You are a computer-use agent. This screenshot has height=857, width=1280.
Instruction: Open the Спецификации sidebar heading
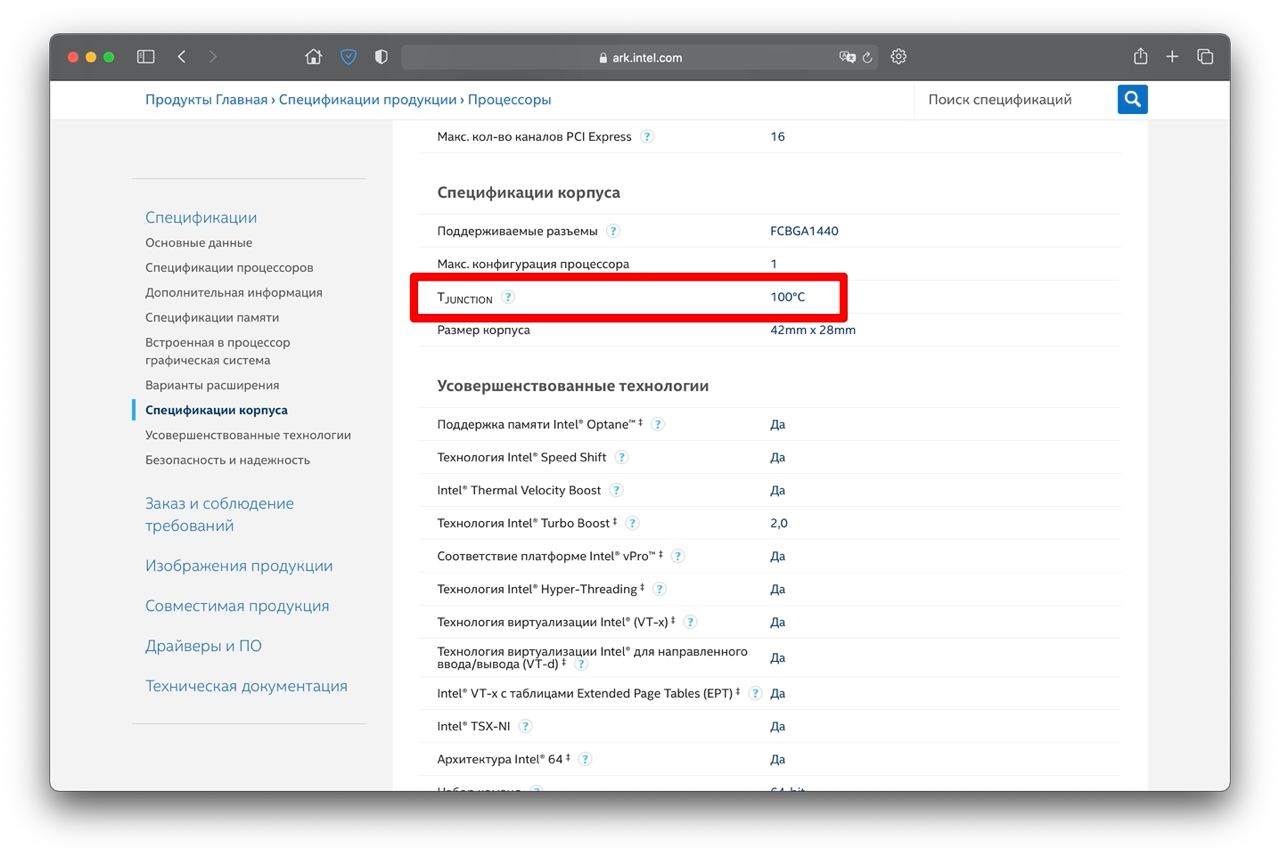pyautogui.click(x=201, y=217)
